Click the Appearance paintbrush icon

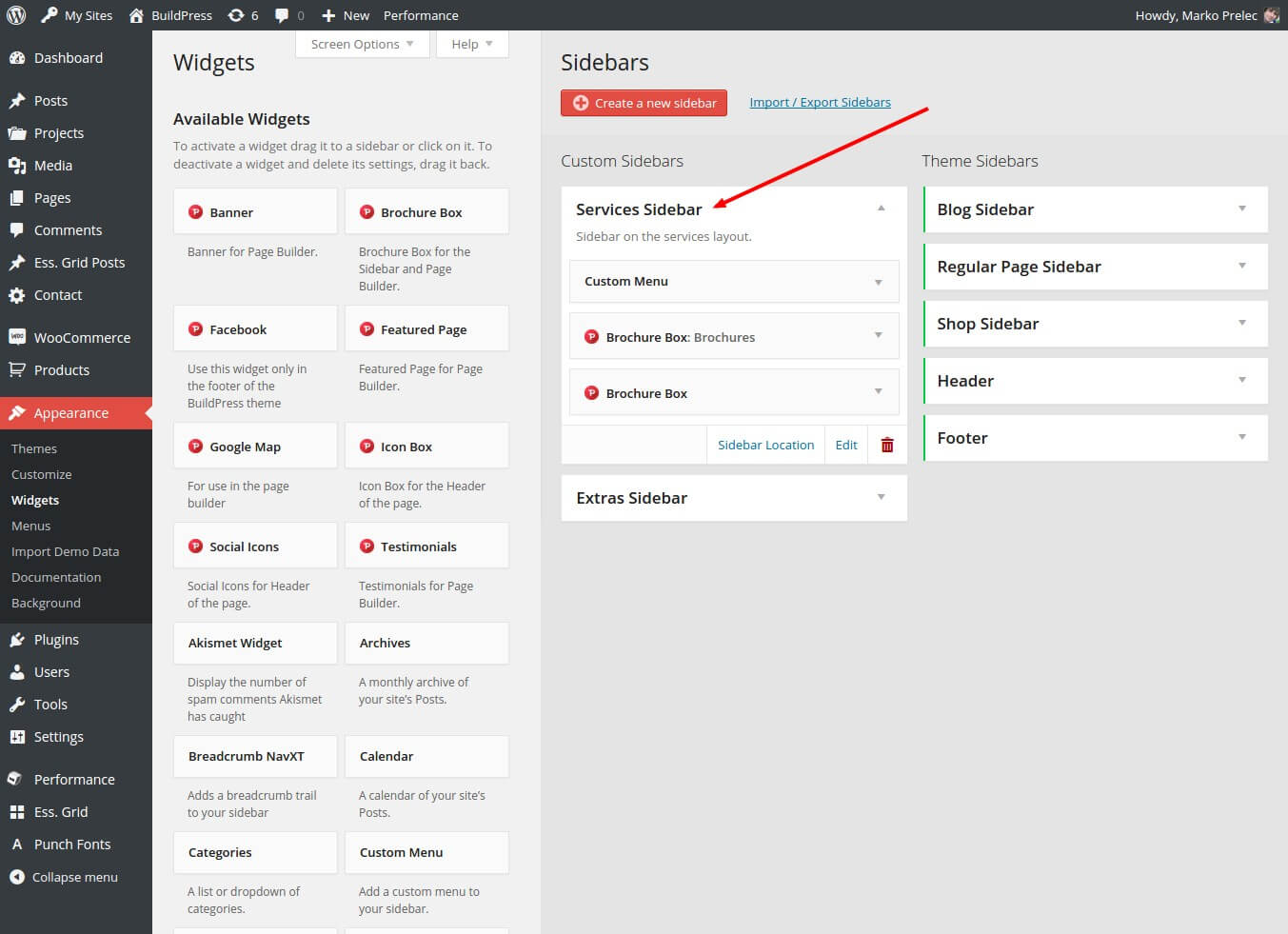[x=16, y=413]
